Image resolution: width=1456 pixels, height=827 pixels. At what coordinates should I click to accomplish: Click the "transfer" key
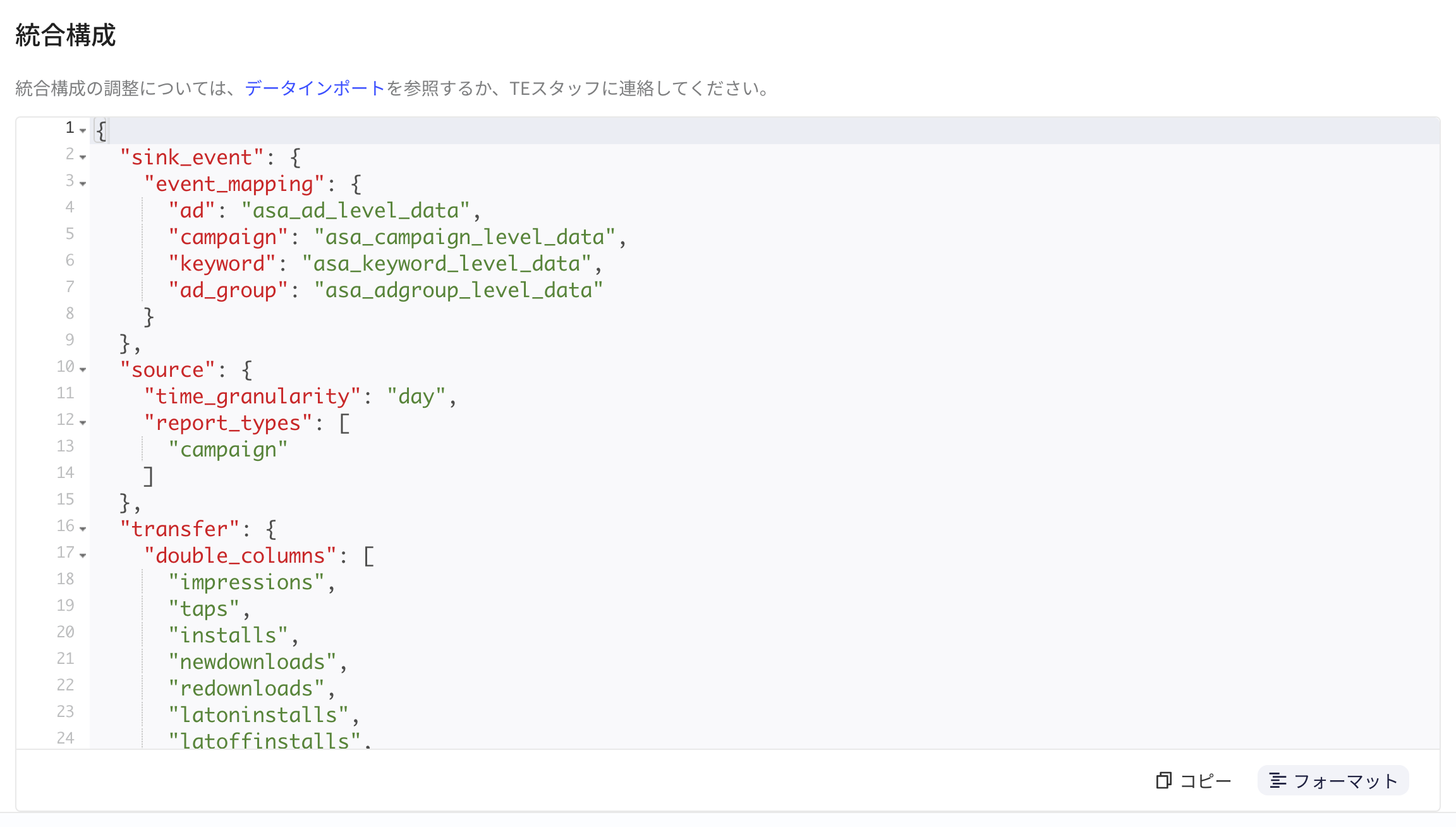coord(179,529)
